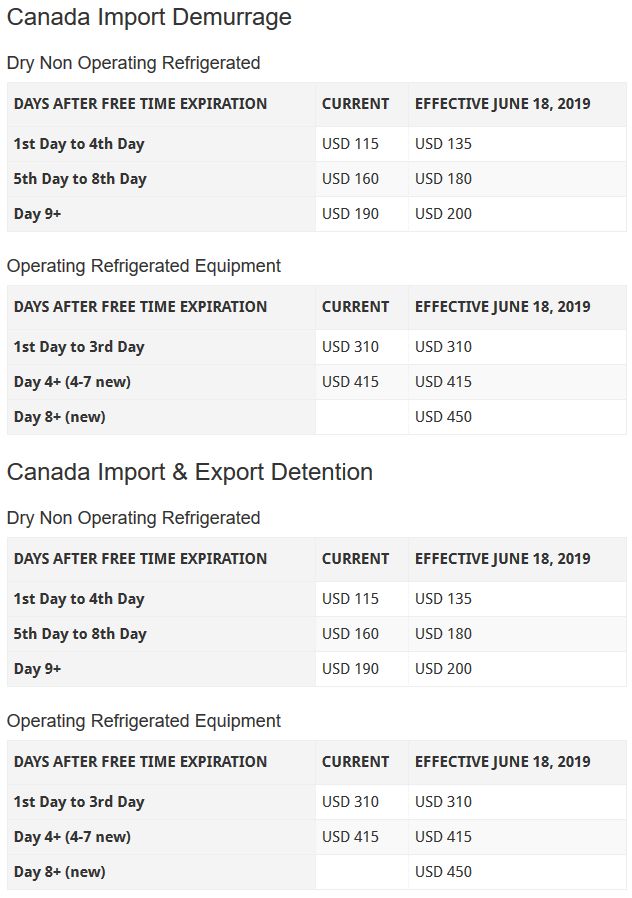Click "5th Day to 8th Day" in Demurrage table
The height and width of the screenshot is (898, 632).
pyautogui.click(x=80, y=179)
